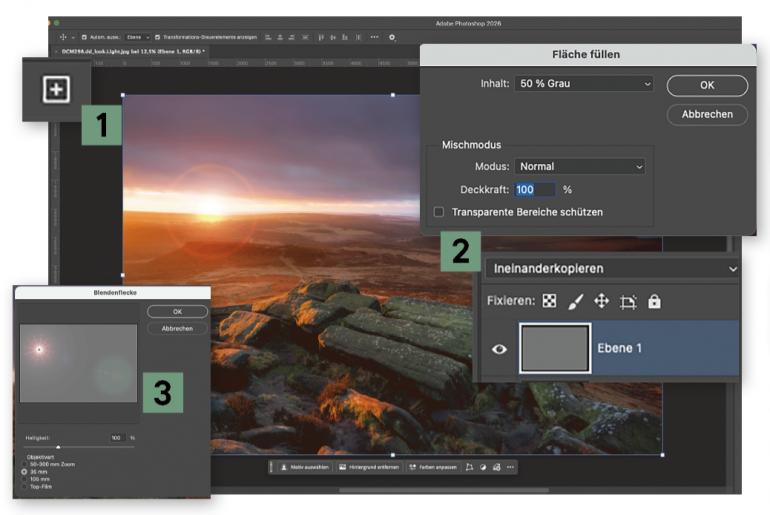Click the flare center in Blendenflecke preview

[39, 349]
